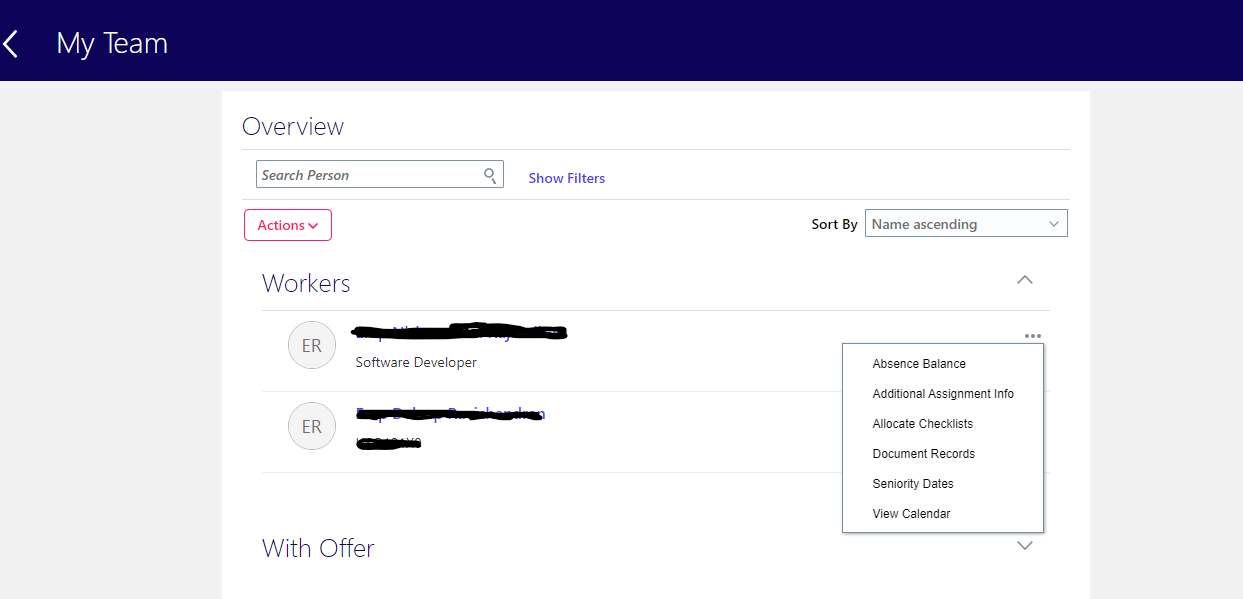Screen dimensions: 1243x599
Task: Open the Sort By dropdown
Action: pos(965,223)
